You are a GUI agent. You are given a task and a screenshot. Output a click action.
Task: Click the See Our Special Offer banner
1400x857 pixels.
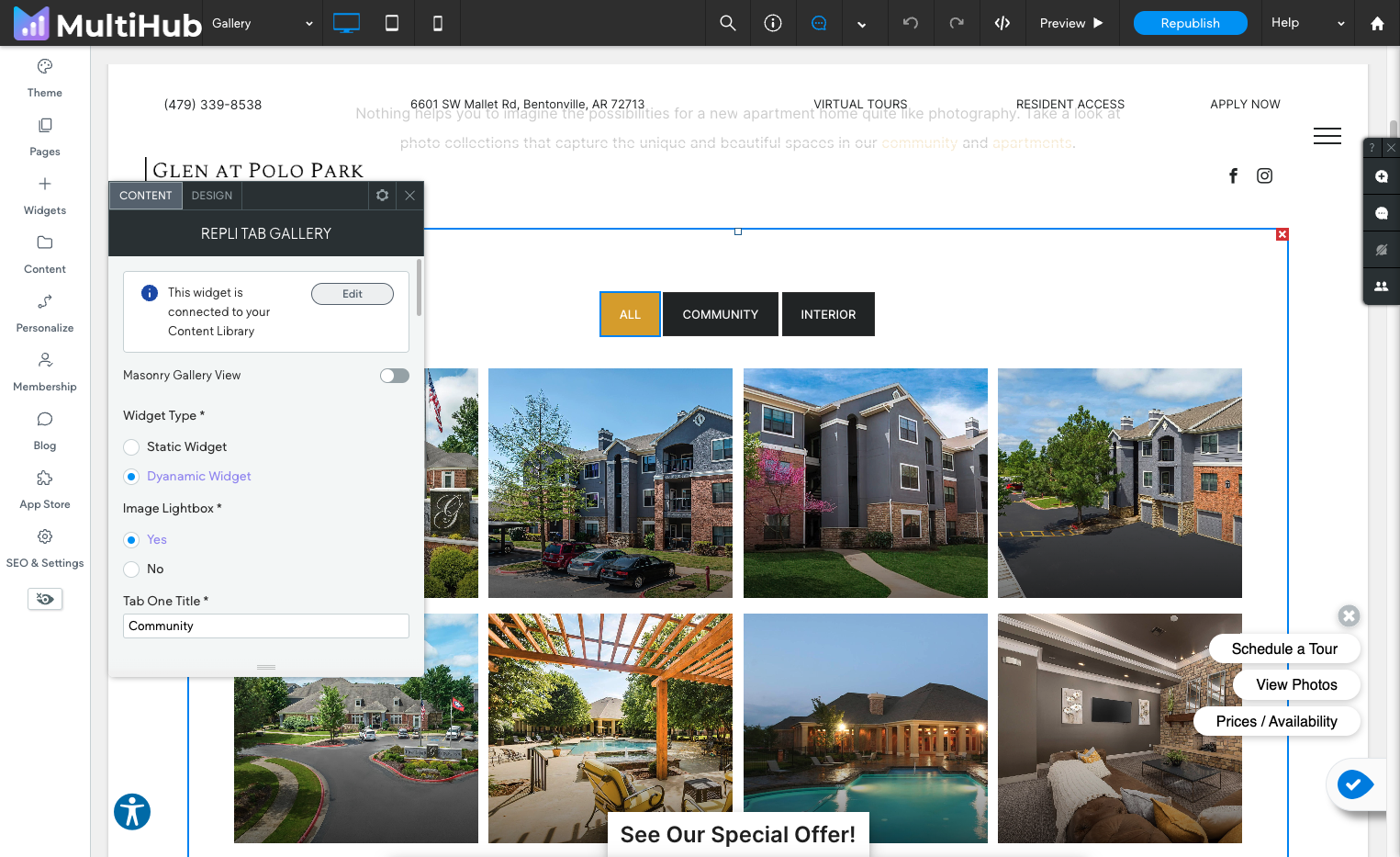(x=738, y=834)
